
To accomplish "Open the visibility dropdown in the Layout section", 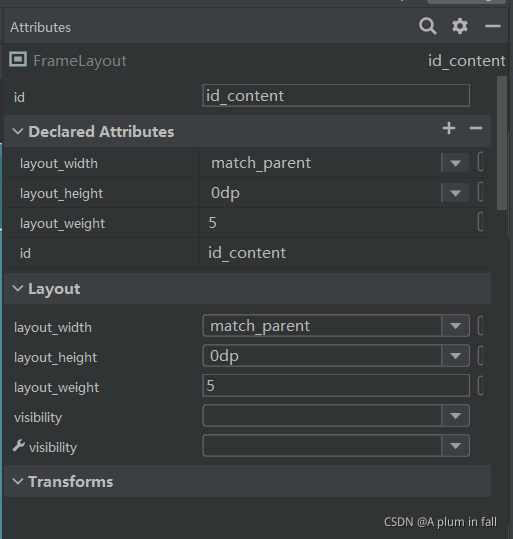I will point(456,416).
